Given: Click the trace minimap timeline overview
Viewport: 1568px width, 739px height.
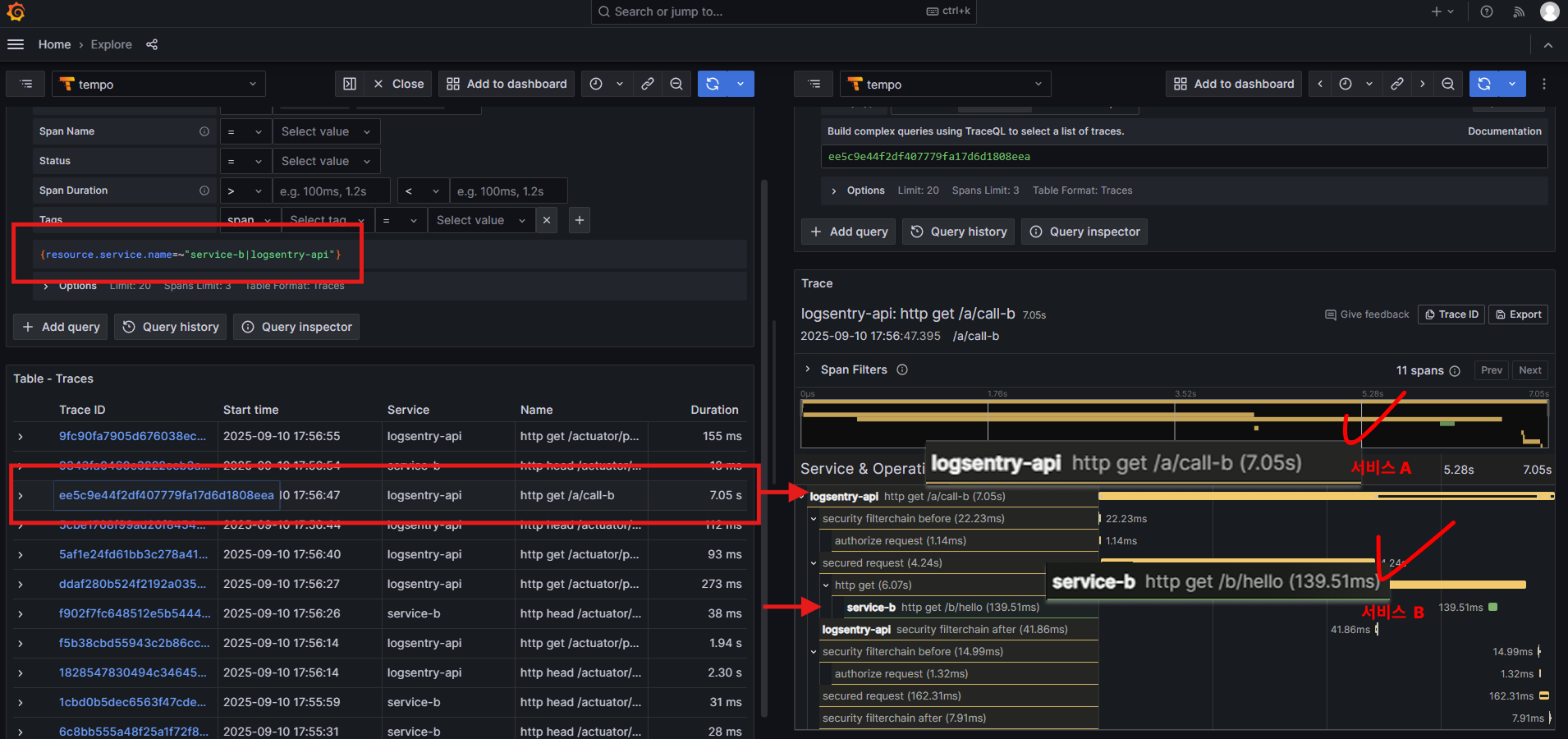Looking at the screenshot, I should [1175, 422].
